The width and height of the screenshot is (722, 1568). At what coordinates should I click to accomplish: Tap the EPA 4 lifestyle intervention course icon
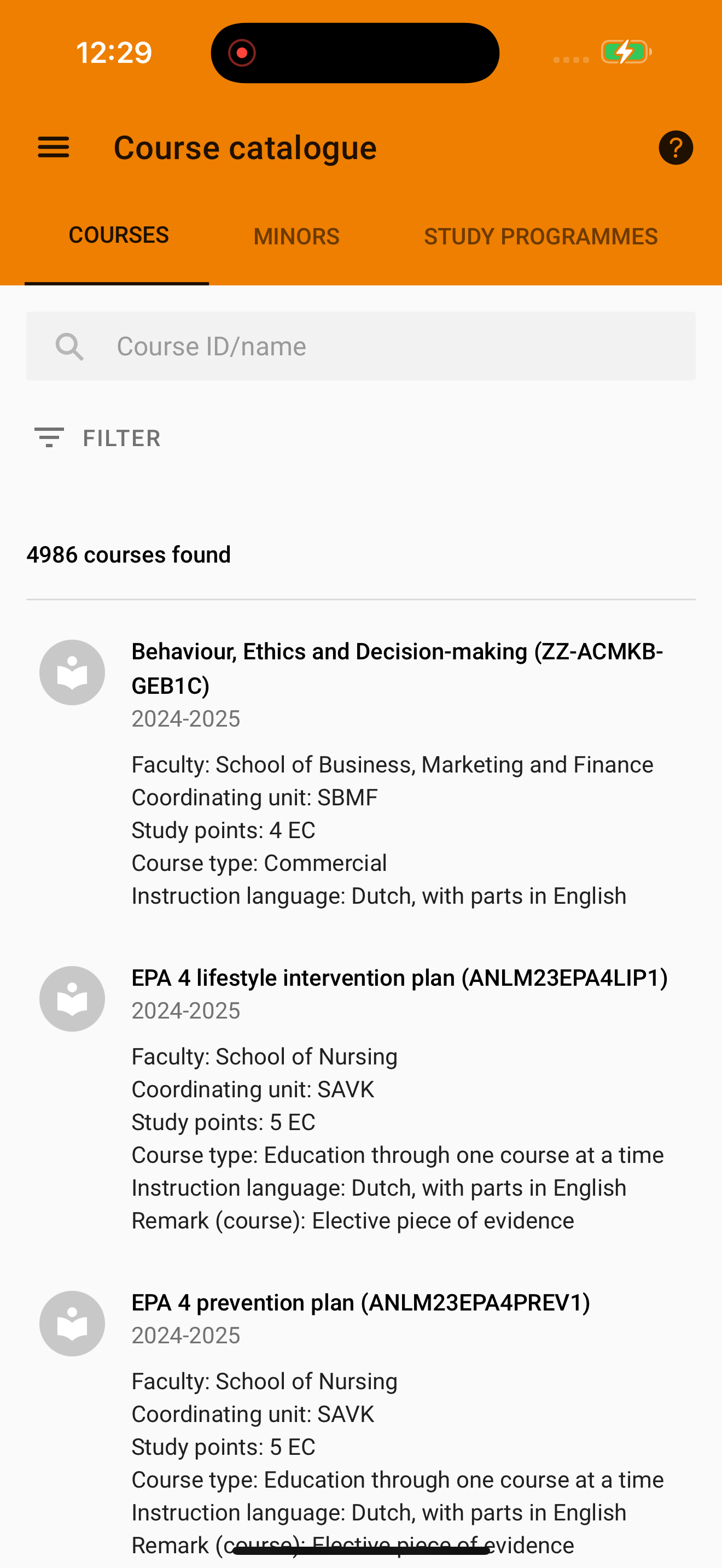click(x=72, y=999)
